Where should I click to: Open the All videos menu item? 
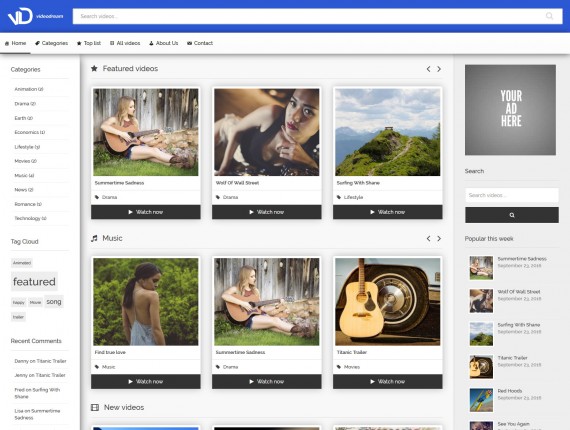pyautogui.click(x=125, y=43)
